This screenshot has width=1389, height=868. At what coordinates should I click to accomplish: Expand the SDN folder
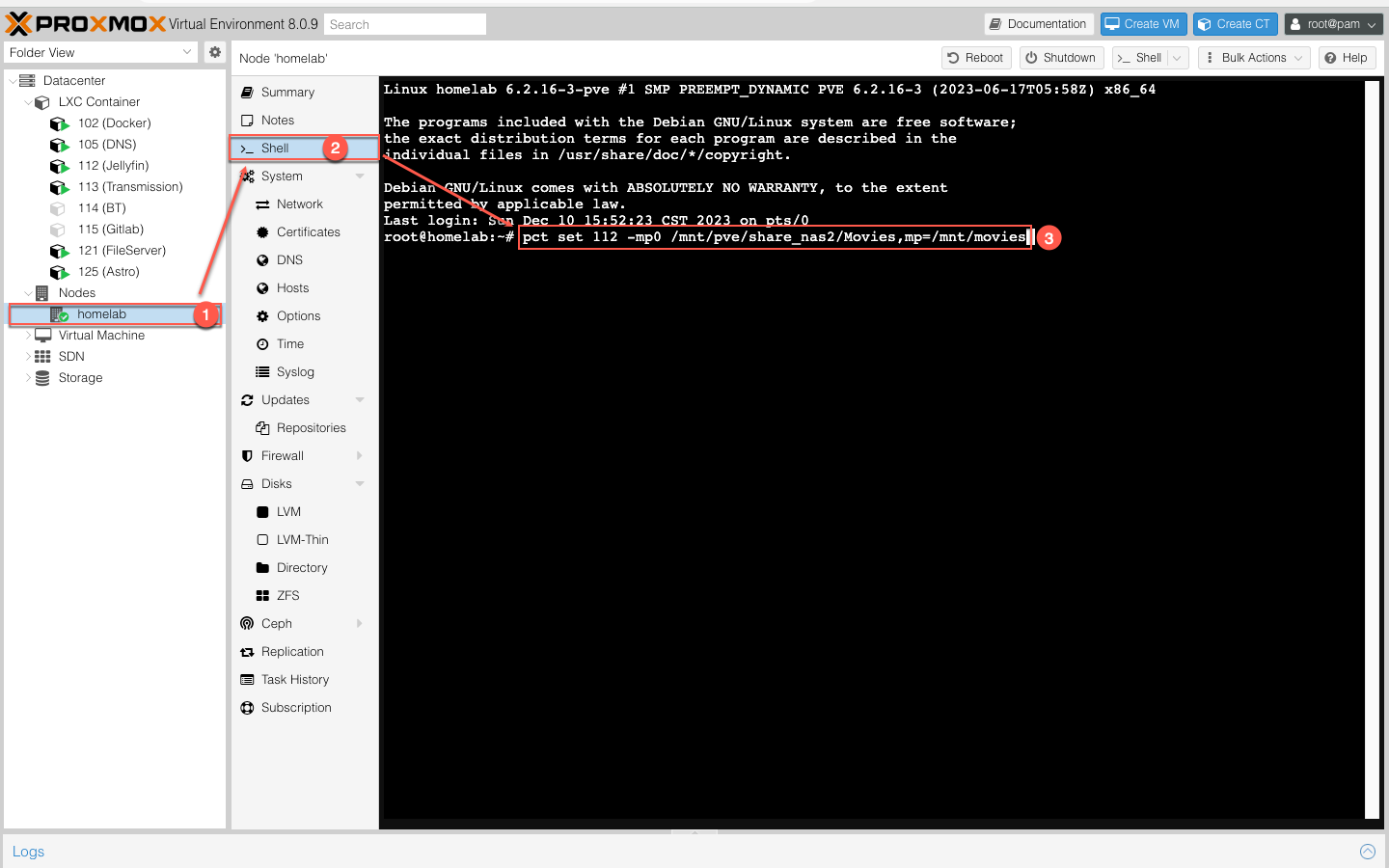pyautogui.click(x=27, y=357)
